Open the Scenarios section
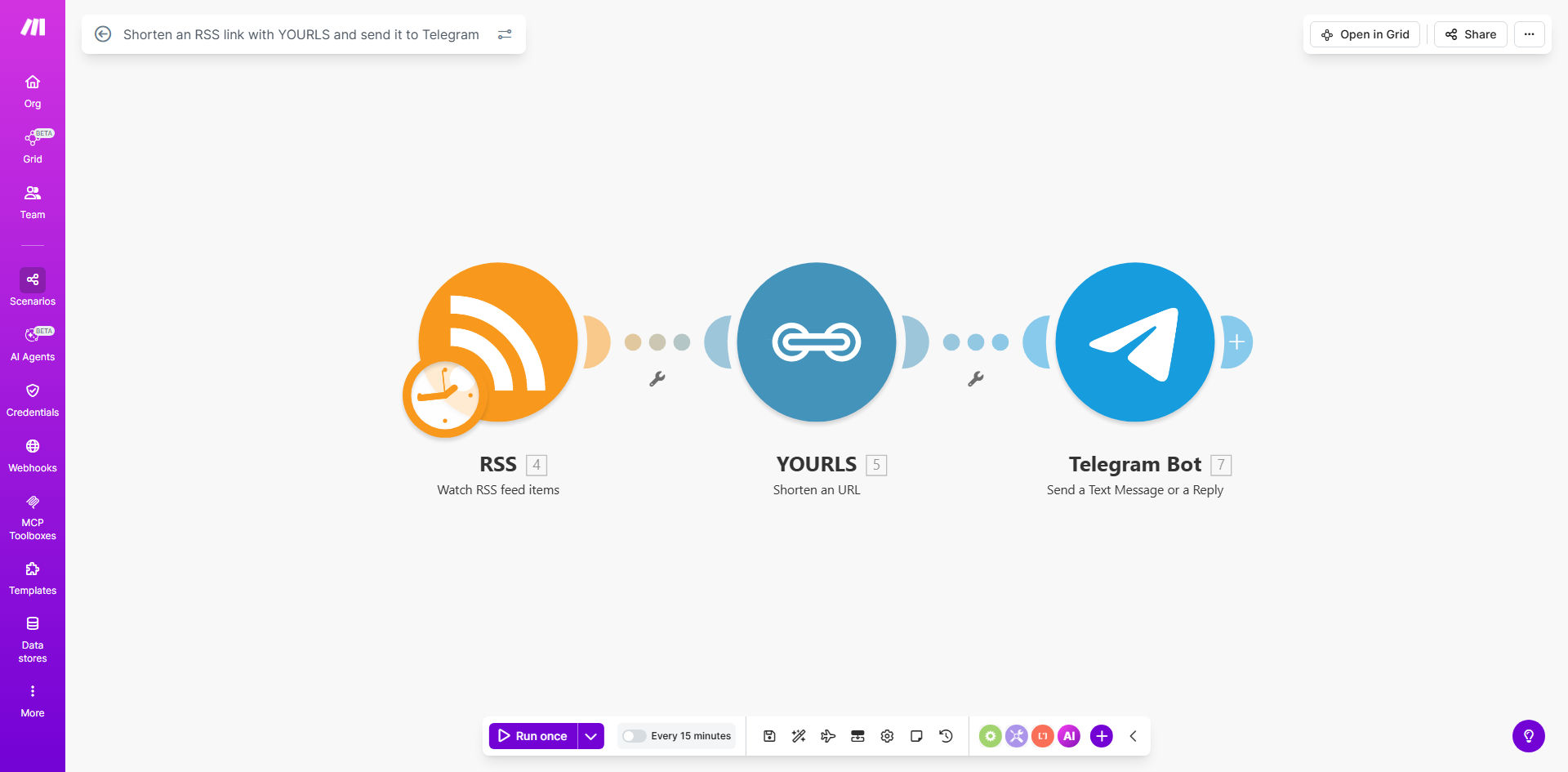Viewport: 1568px width, 772px height. 33,288
